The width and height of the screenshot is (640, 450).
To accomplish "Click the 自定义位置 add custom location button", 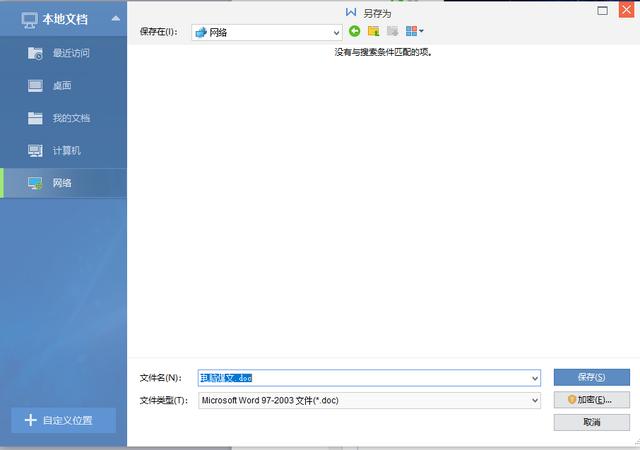I will click(63, 420).
